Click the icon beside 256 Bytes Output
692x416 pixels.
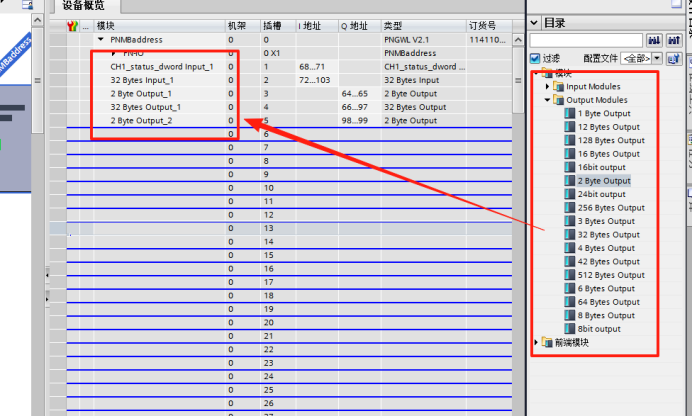(569, 208)
